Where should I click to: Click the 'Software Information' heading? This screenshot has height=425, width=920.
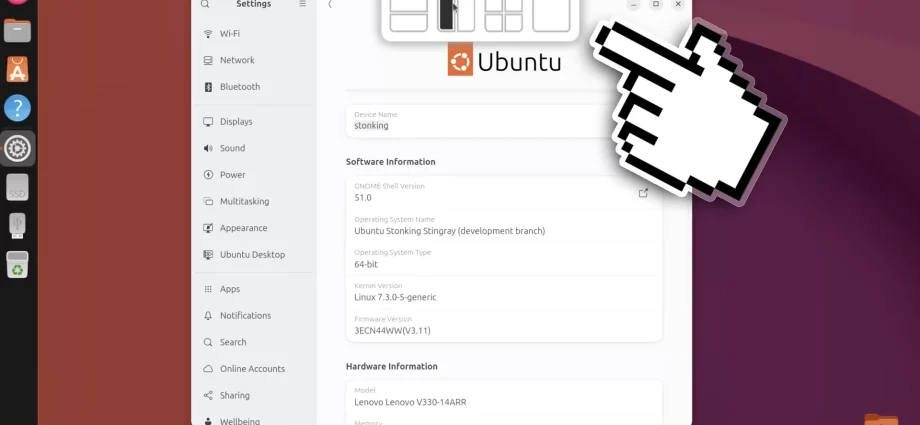(391, 161)
